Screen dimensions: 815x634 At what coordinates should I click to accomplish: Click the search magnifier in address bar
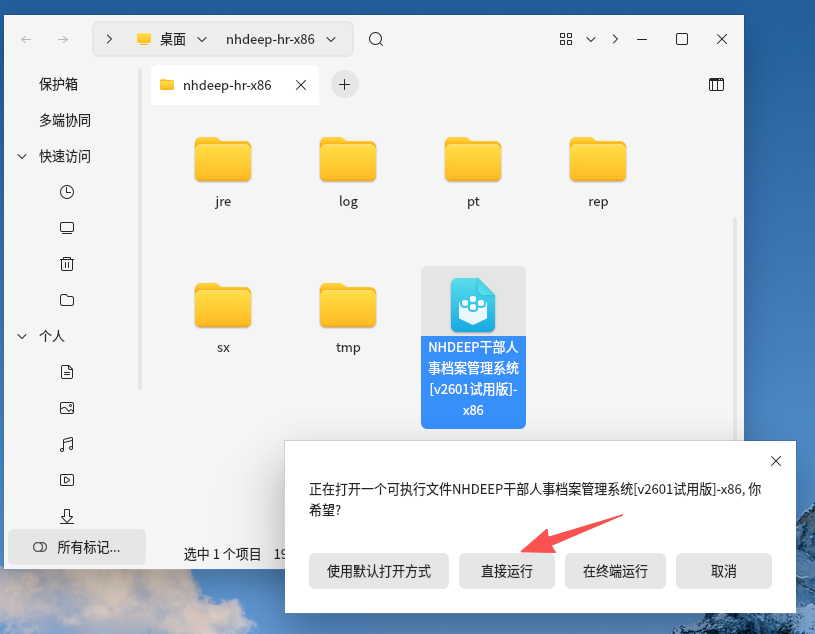pyautogui.click(x=375, y=39)
